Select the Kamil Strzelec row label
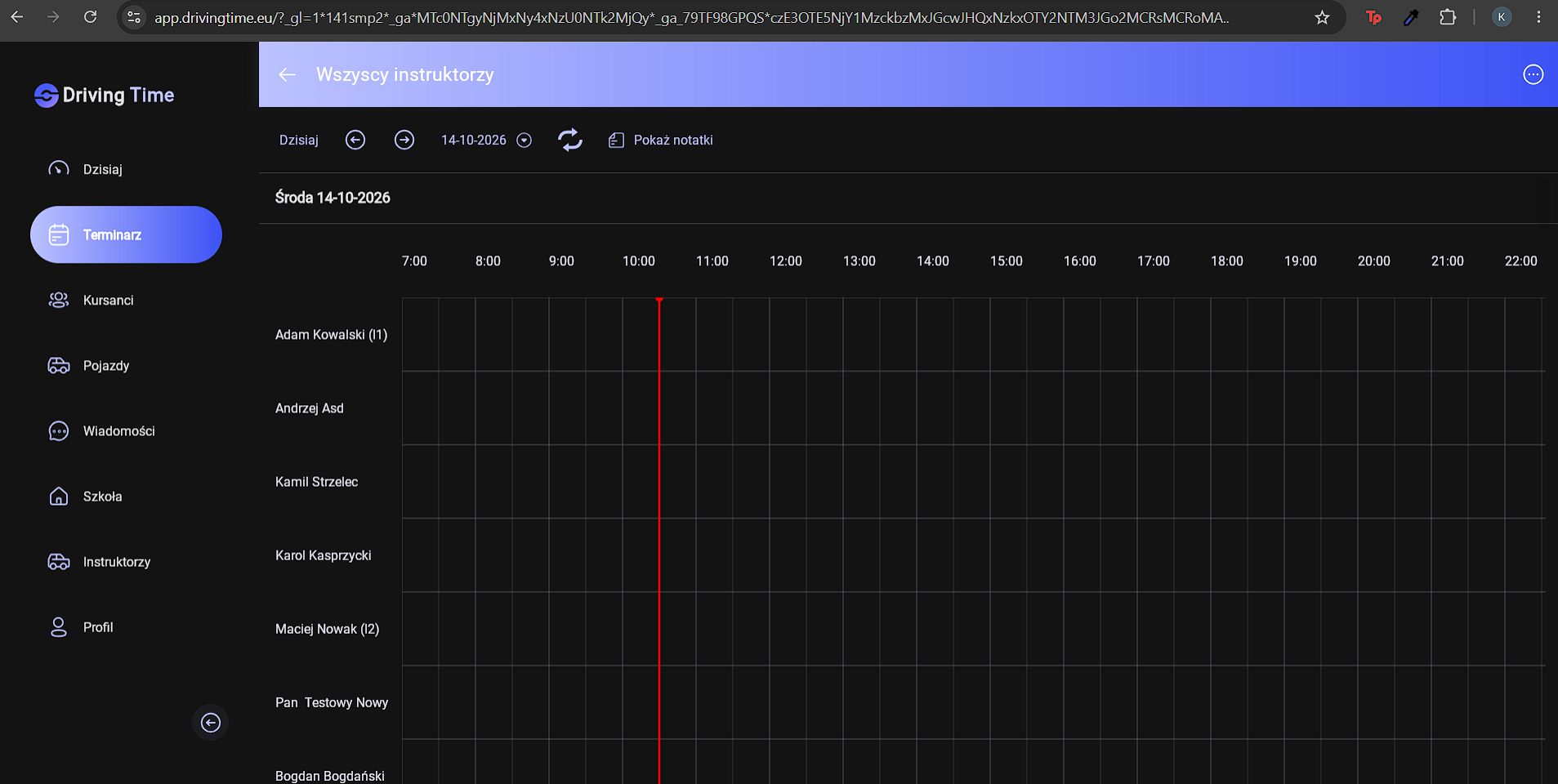The height and width of the screenshot is (784, 1558). coord(316,482)
